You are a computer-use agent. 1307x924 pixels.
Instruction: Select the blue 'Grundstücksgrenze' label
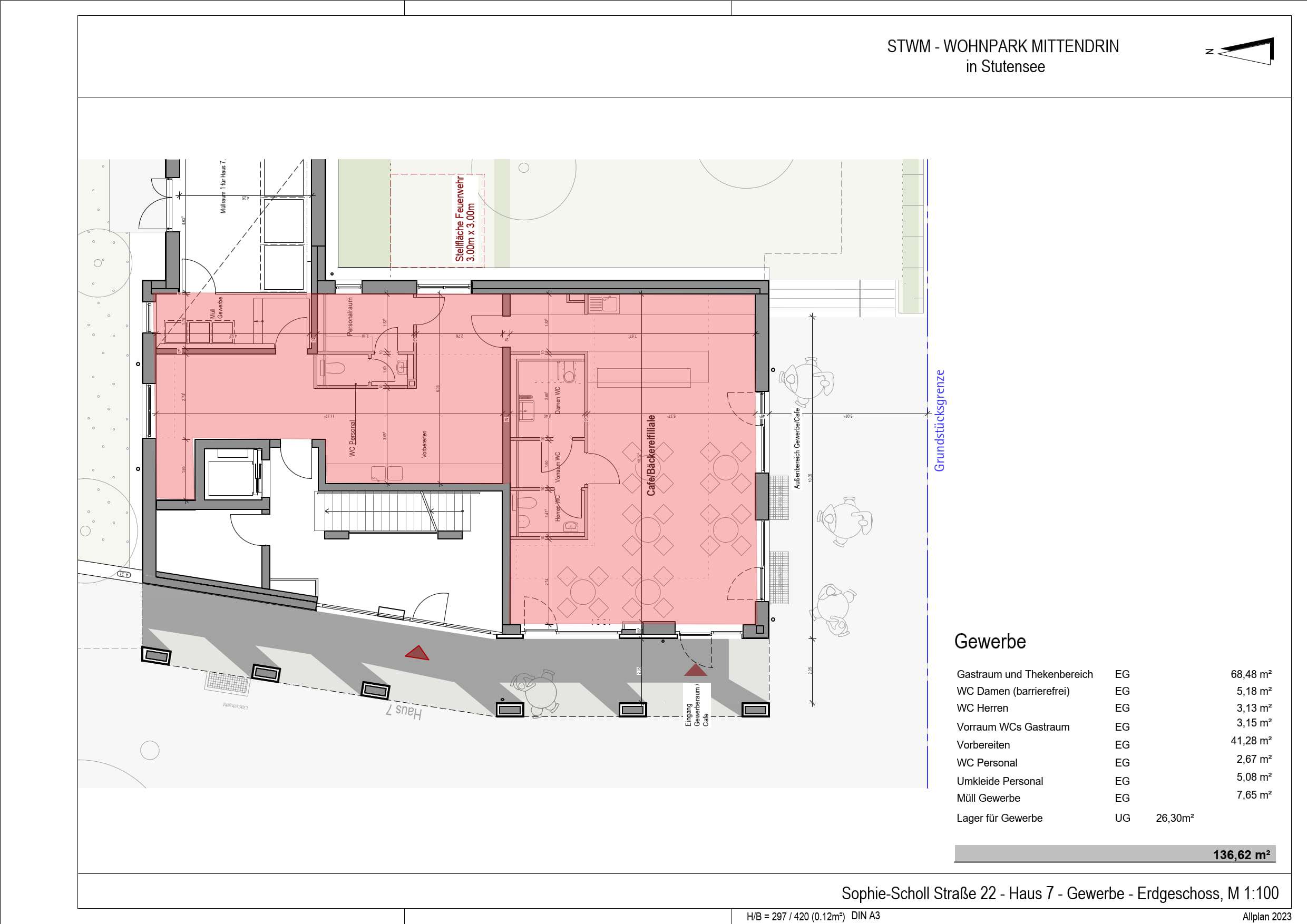tap(939, 420)
